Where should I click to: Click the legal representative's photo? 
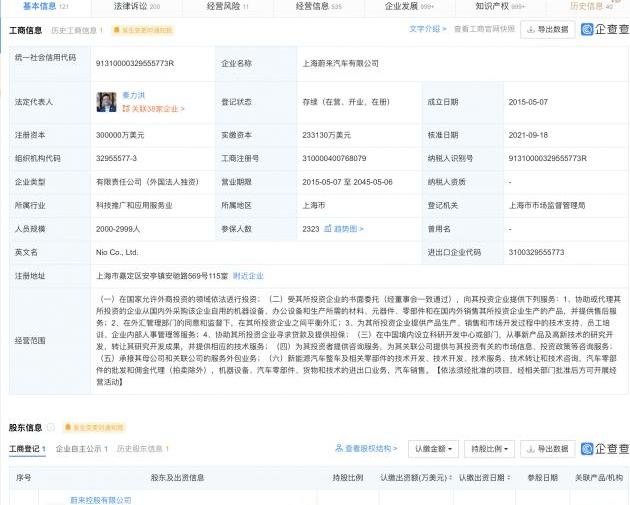click(106, 102)
